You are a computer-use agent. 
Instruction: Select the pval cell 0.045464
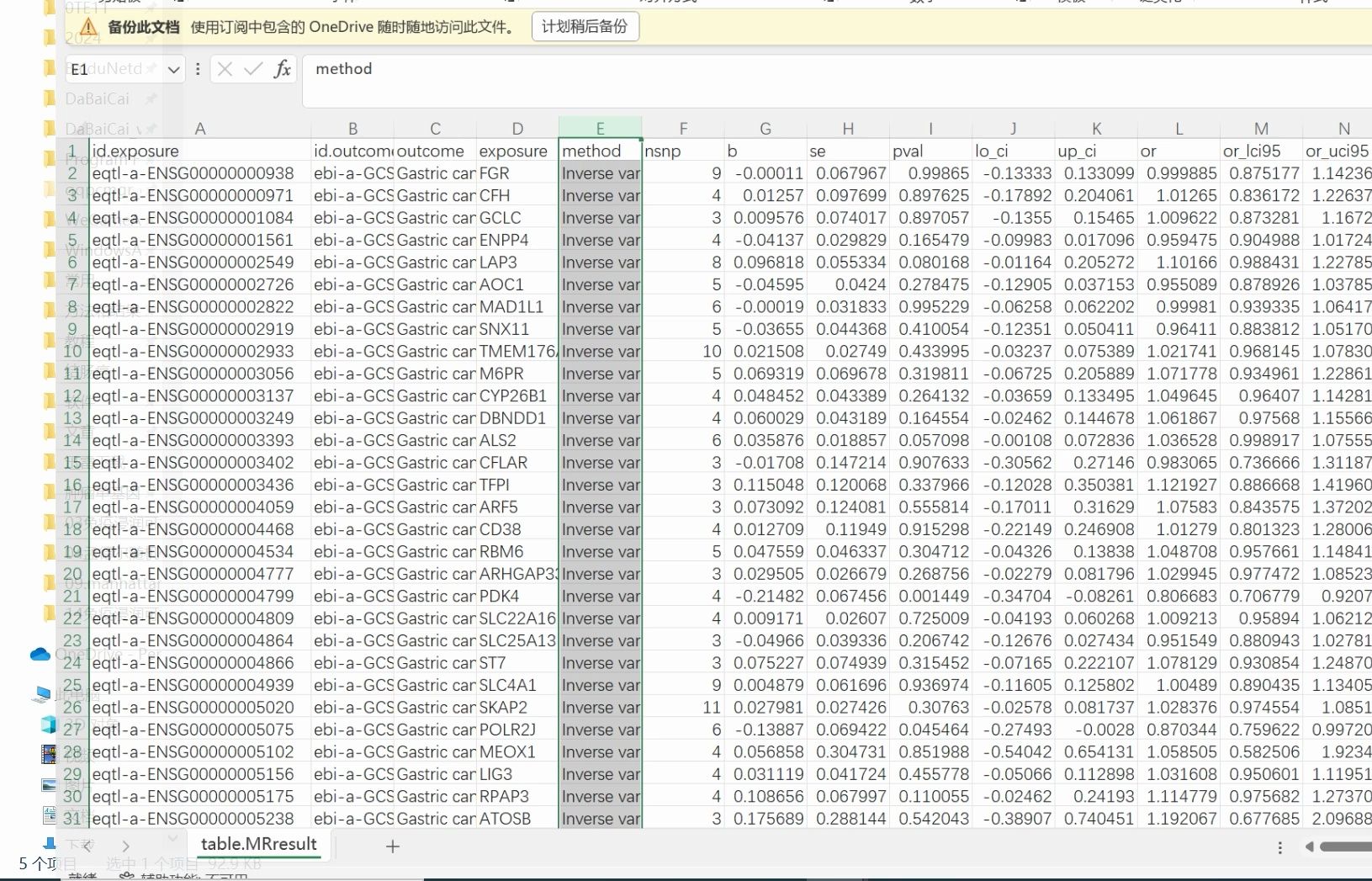930,730
